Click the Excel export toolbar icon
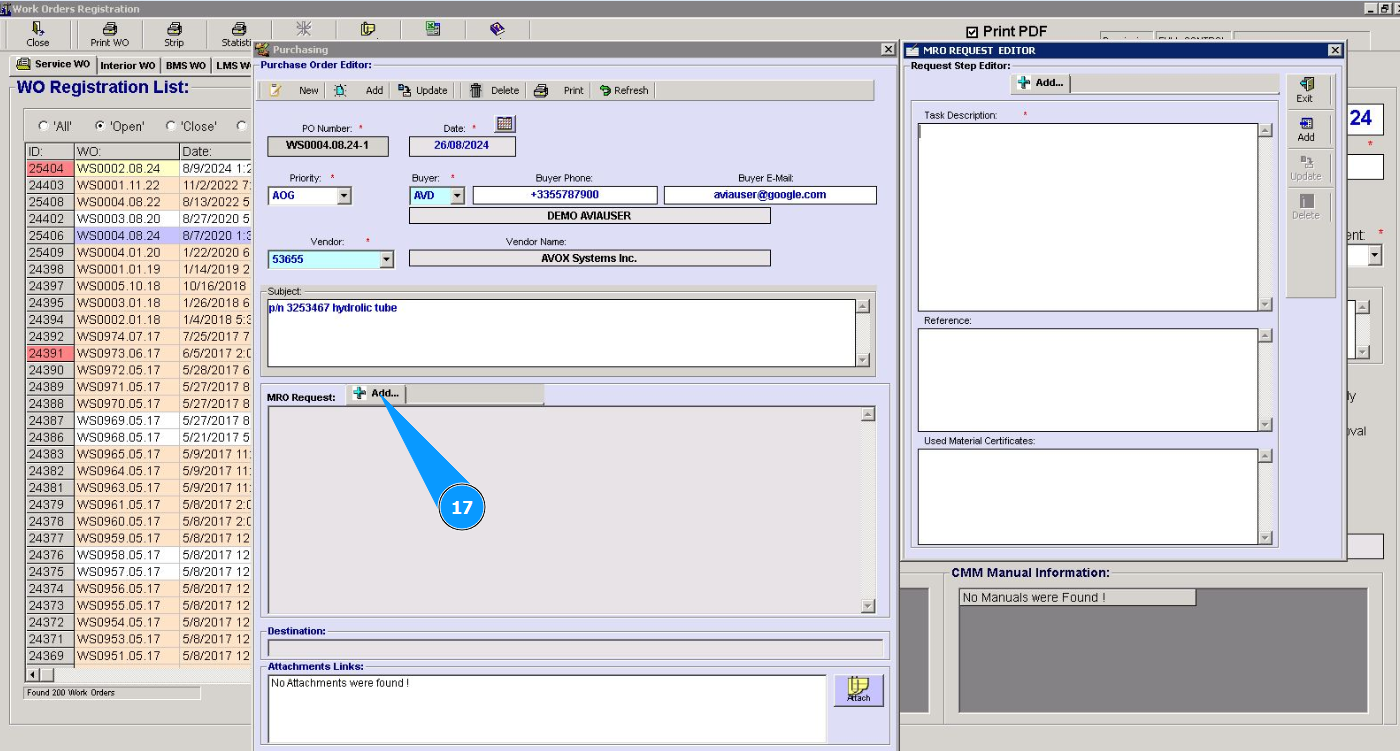 433,29
